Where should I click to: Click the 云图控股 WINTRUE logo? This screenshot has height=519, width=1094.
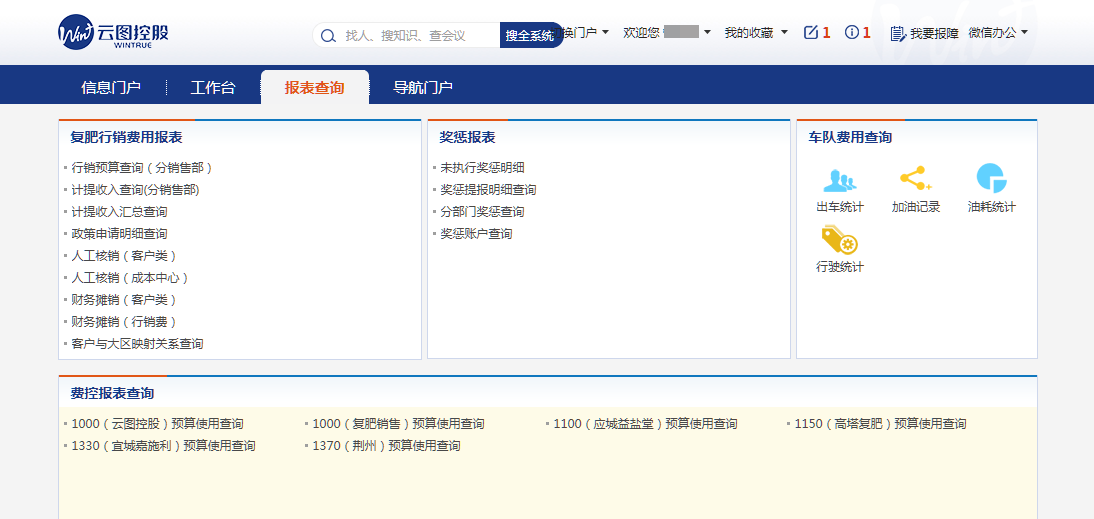(114, 33)
